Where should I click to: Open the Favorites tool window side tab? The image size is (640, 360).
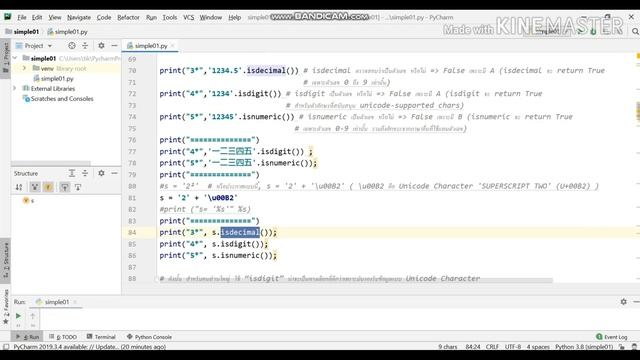coord(5,307)
